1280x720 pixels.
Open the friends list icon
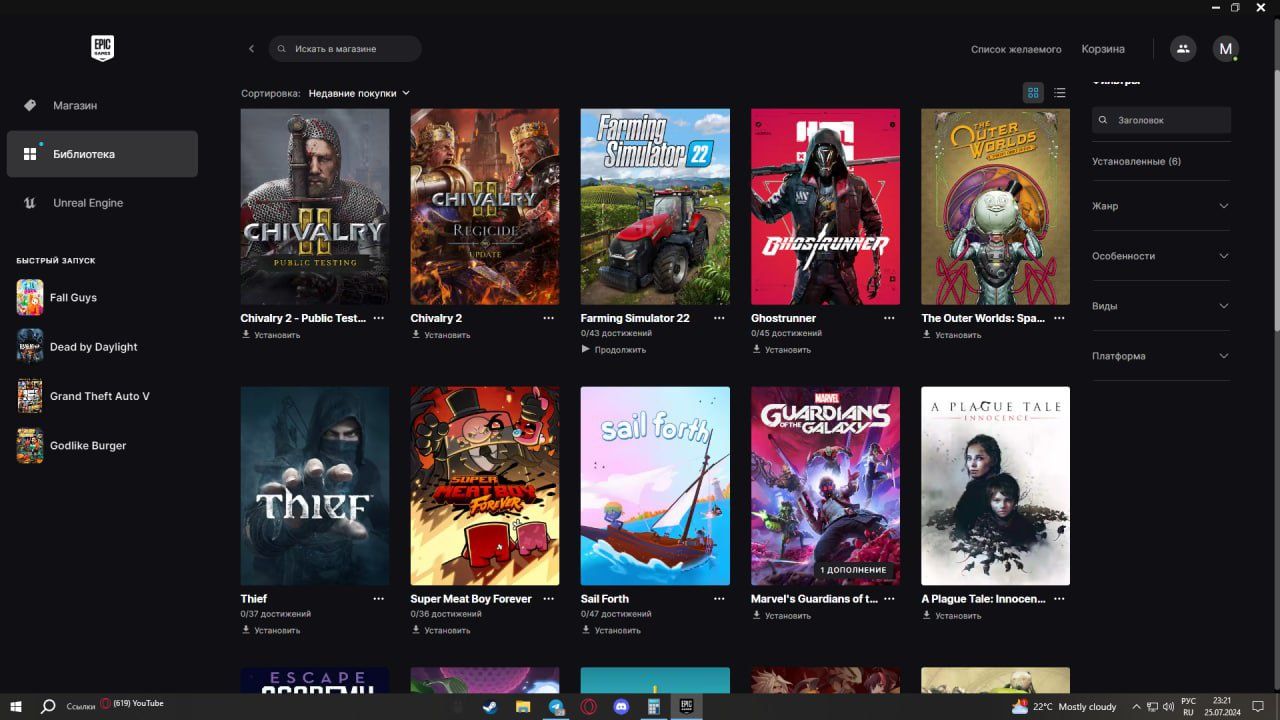(x=1183, y=48)
